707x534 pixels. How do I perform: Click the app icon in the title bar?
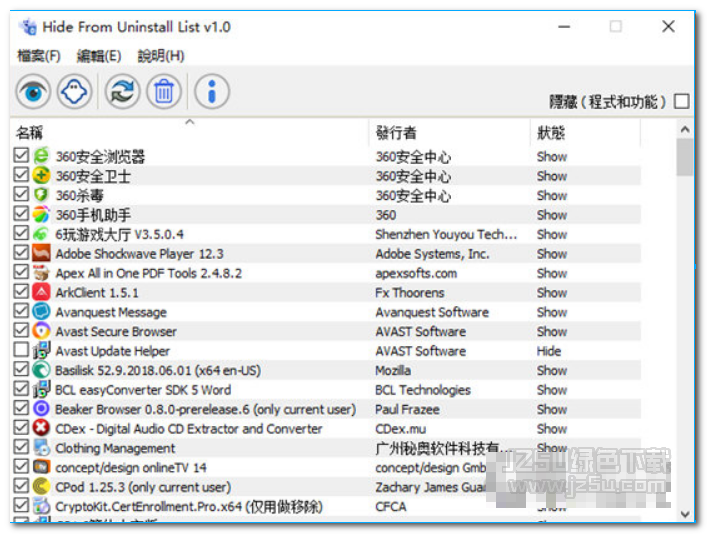28,27
